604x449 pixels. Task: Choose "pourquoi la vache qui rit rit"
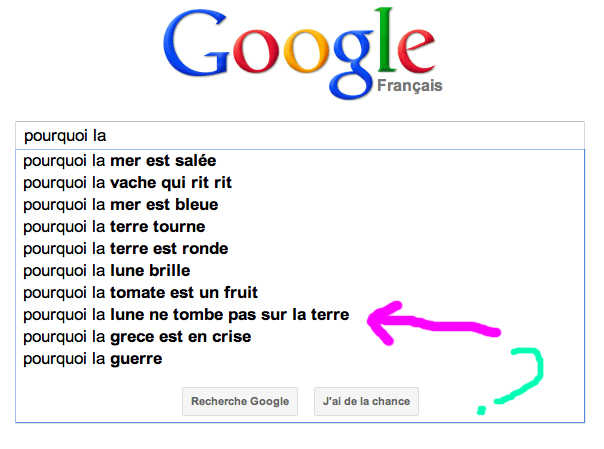pyautogui.click(x=128, y=183)
